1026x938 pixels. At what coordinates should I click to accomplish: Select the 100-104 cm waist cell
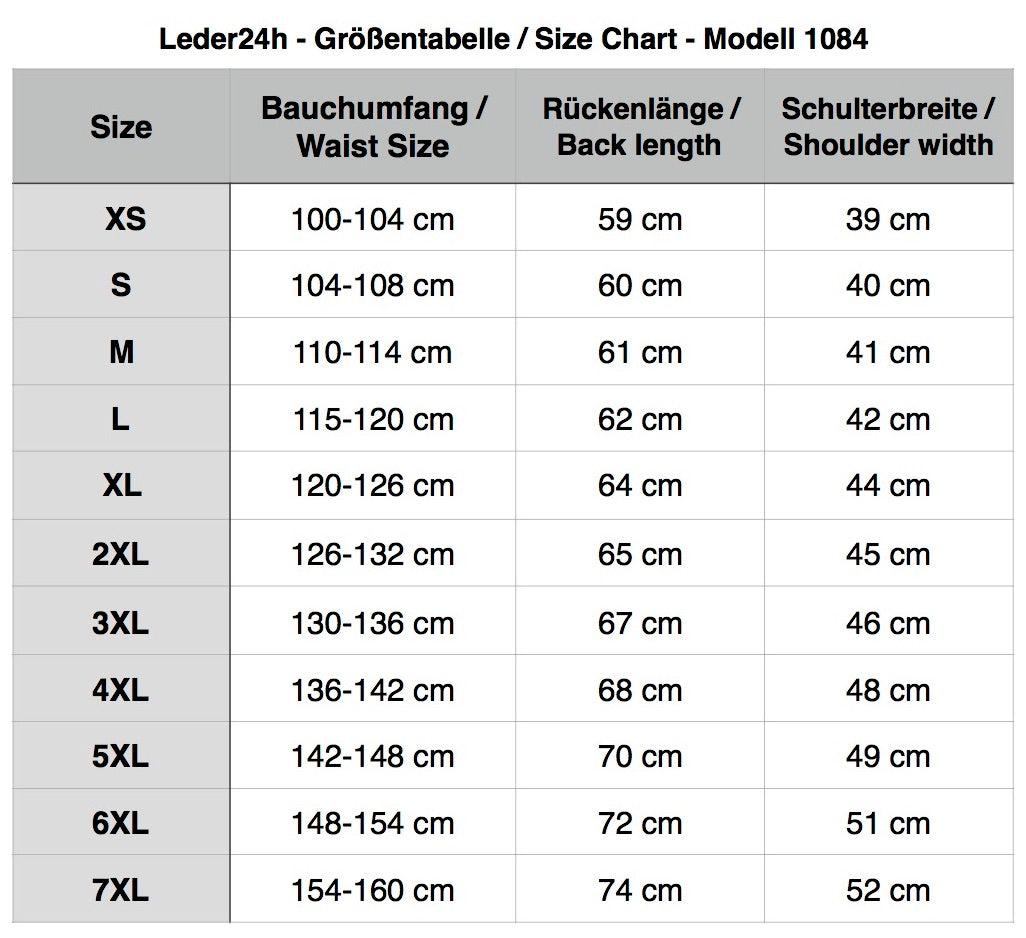click(372, 219)
